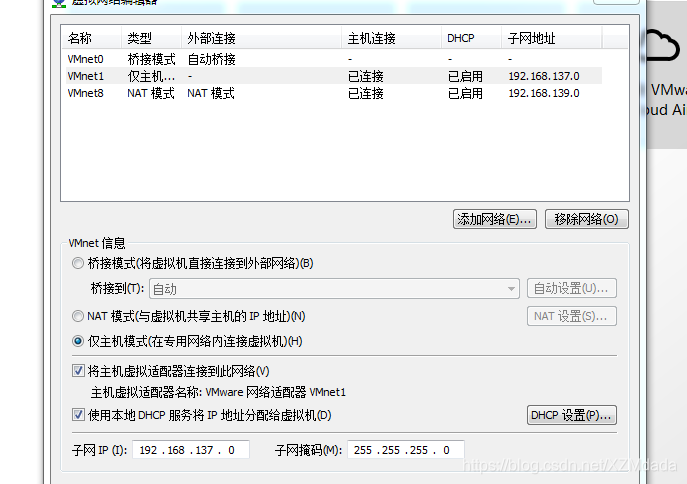This screenshot has width=687, height=484.
Task: Click the cloud icon in VMware window behind
Action: tap(662, 46)
